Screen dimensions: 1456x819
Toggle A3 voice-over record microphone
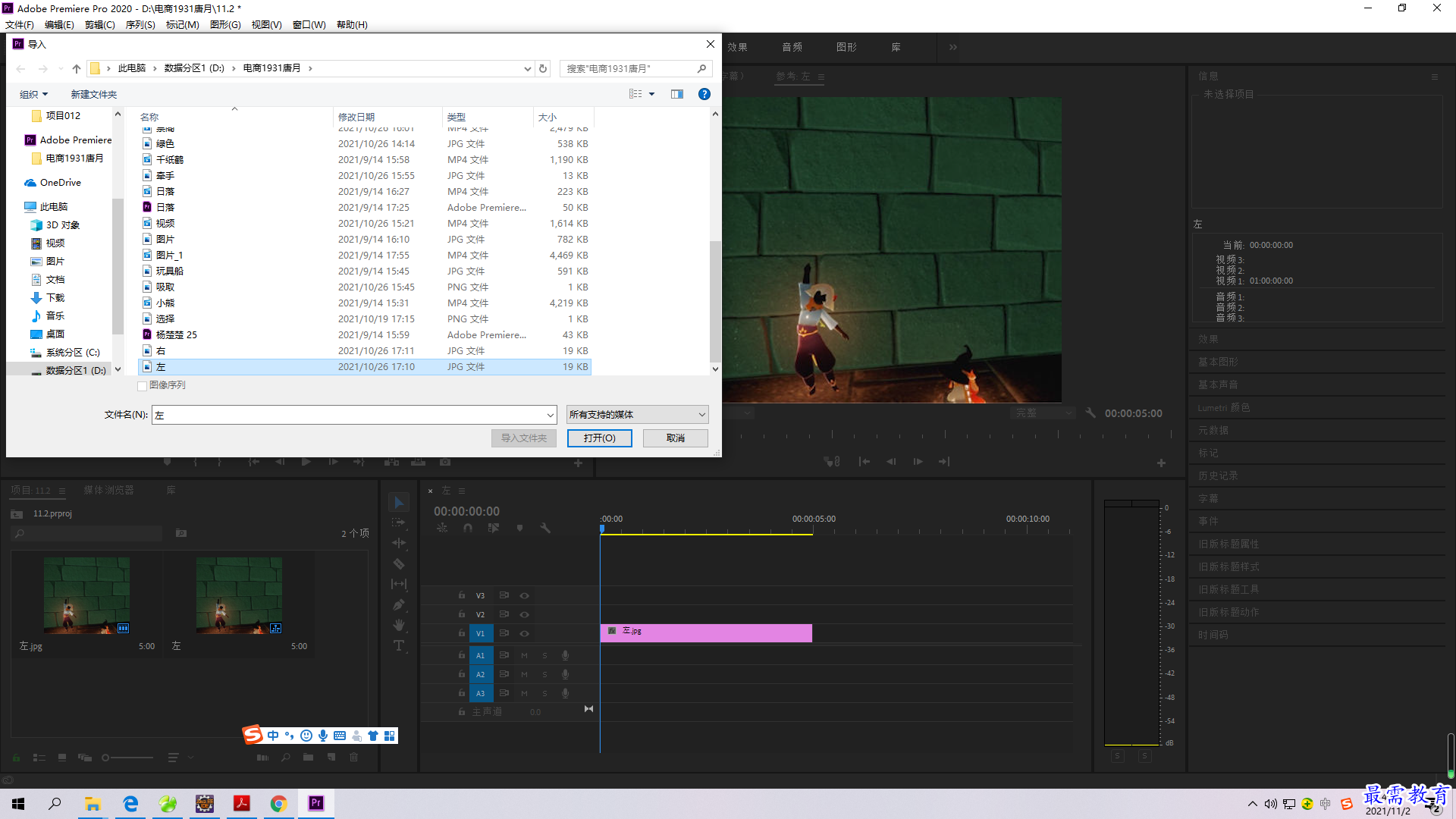tap(565, 693)
